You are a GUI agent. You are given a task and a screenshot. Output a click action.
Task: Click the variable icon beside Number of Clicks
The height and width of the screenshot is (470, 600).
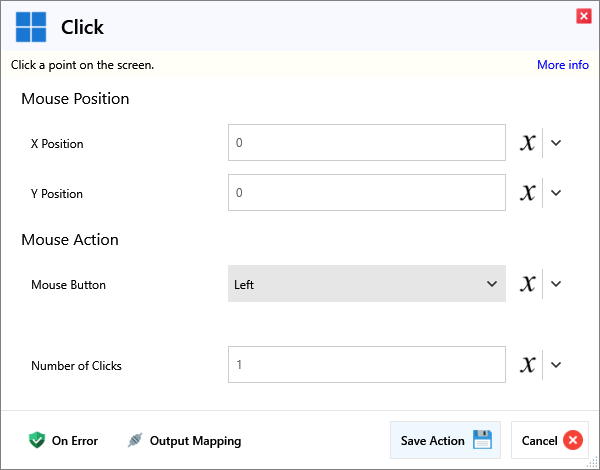tap(528, 365)
